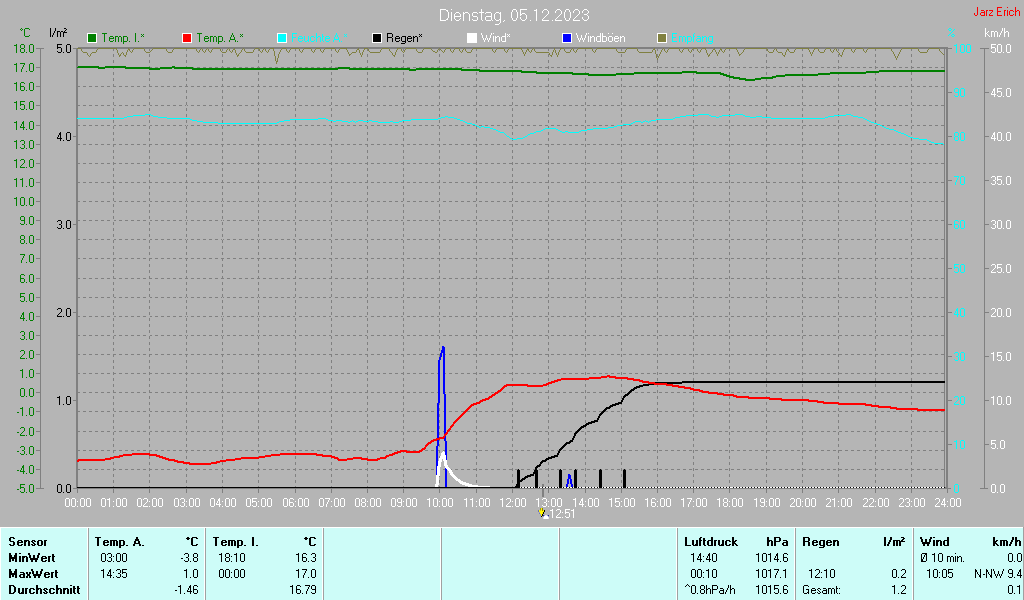
Task: Click the rain total label 'Gesamt:'
Action: [x=822, y=590]
